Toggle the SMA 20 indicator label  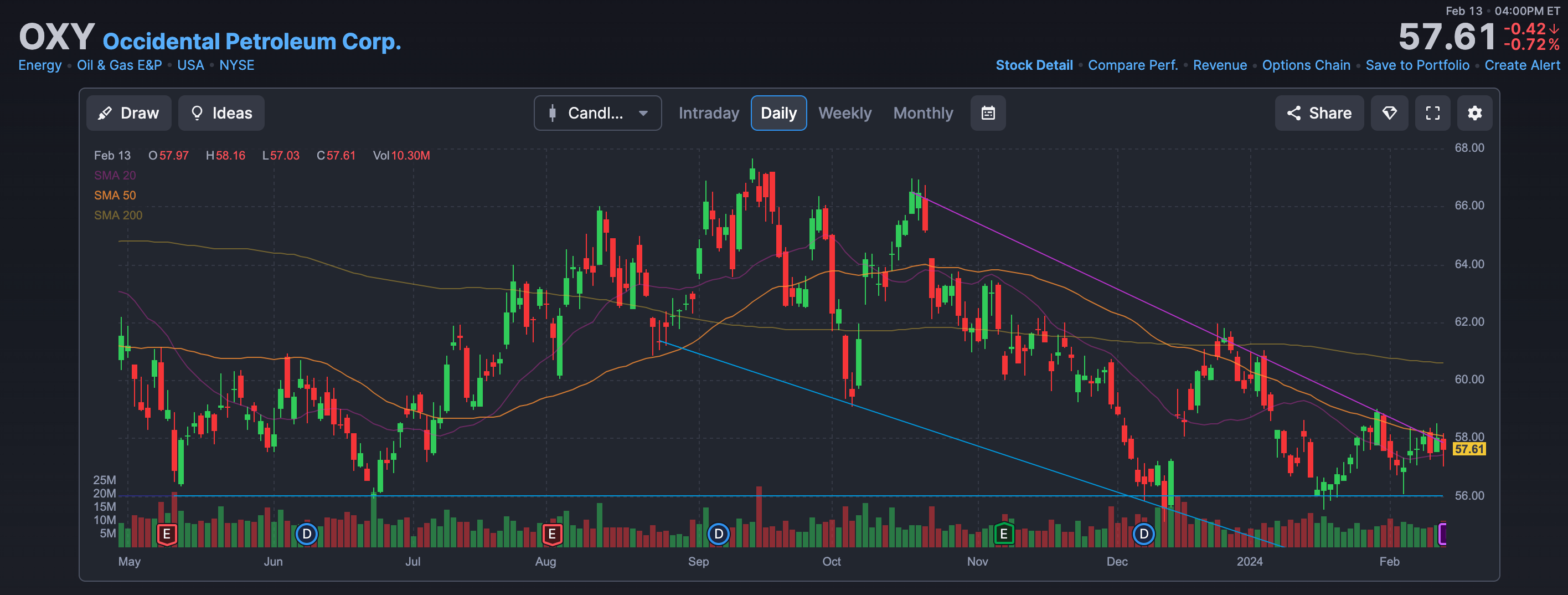click(x=115, y=176)
